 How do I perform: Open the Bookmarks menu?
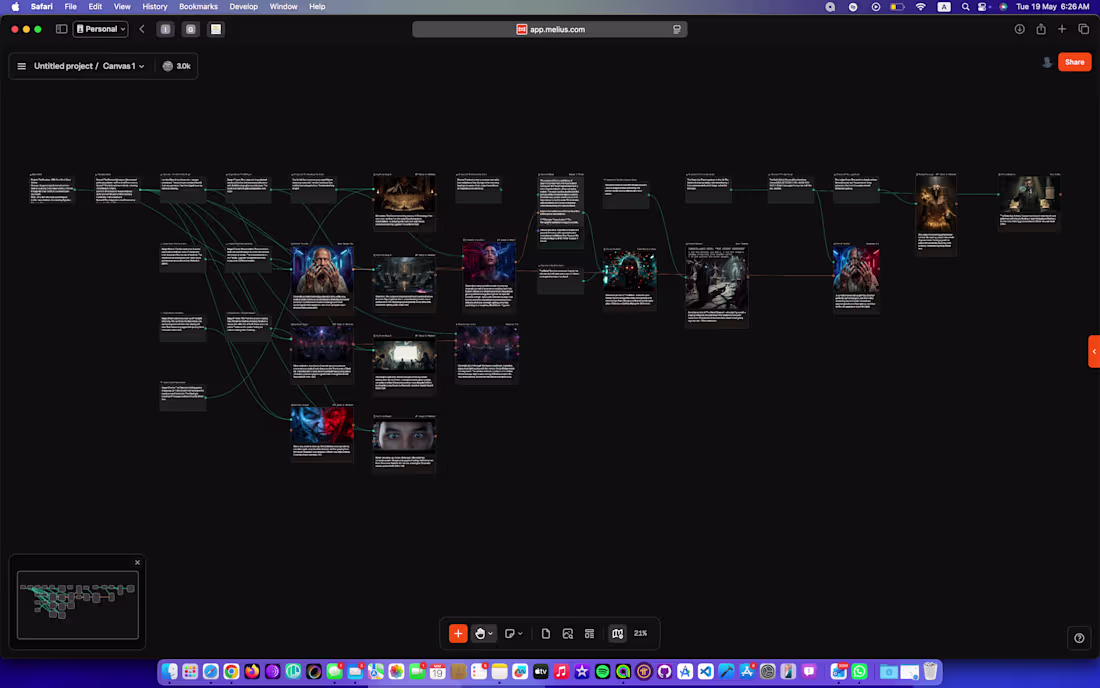coord(199,6)
